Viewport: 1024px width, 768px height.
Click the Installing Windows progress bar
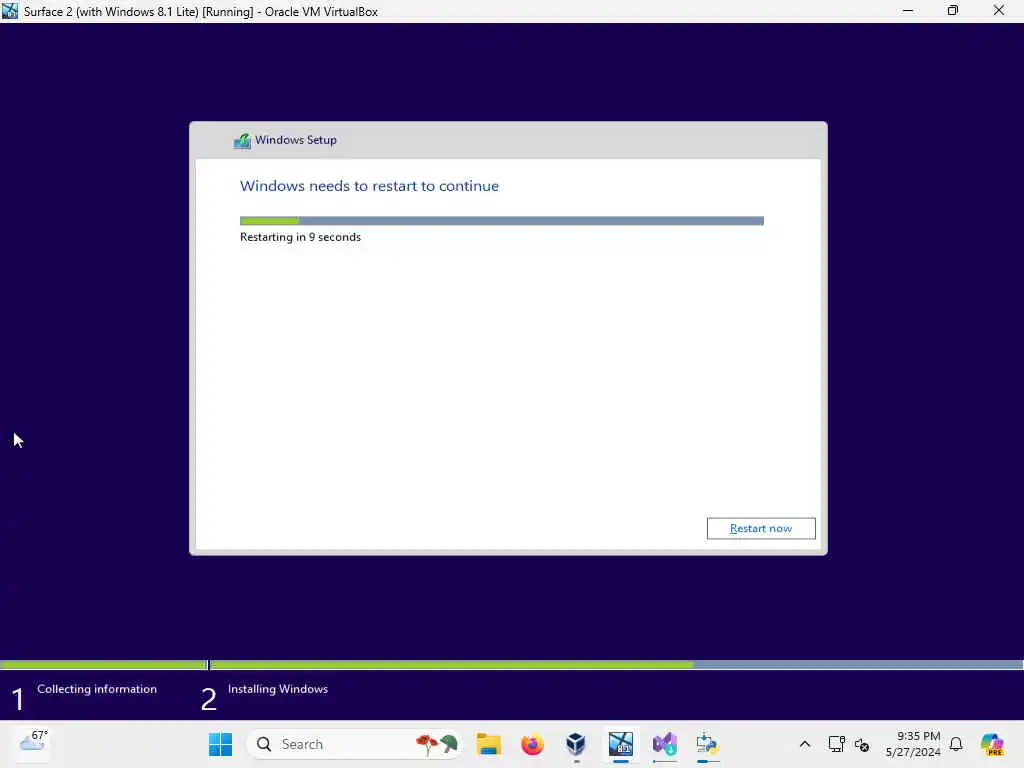pos(616,665)
